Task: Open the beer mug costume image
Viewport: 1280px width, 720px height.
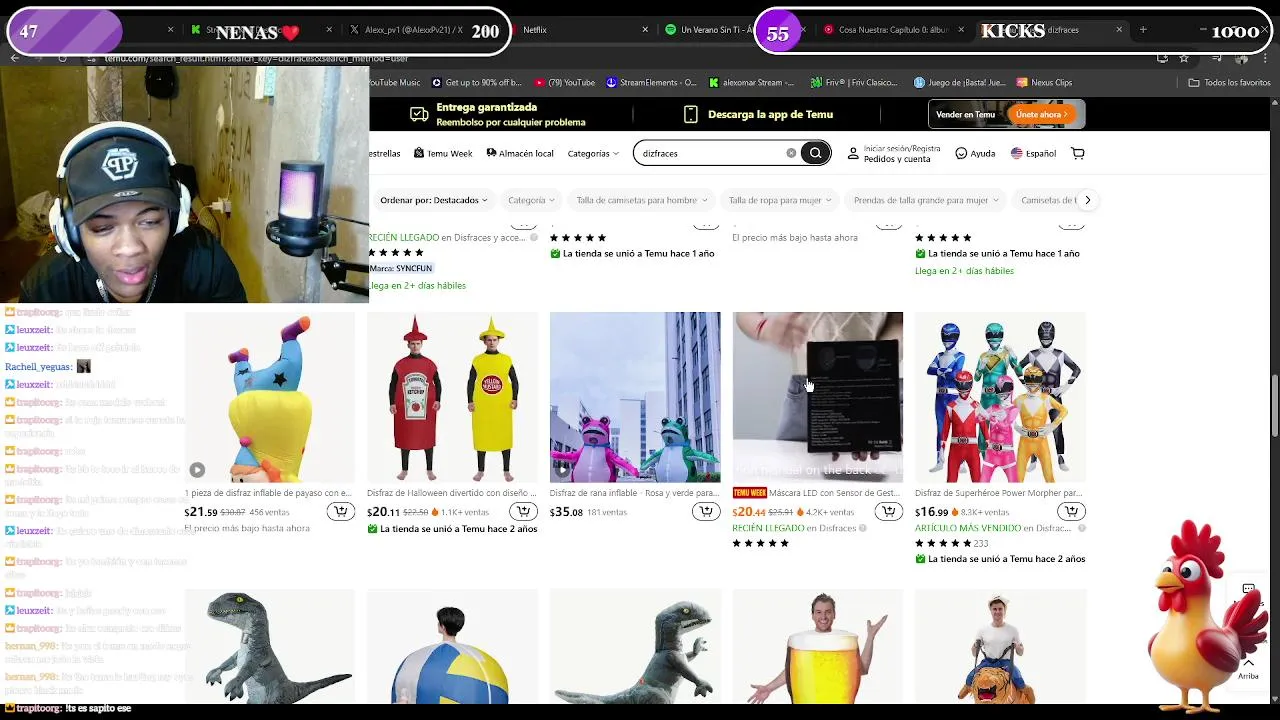Action: point(818,646)
